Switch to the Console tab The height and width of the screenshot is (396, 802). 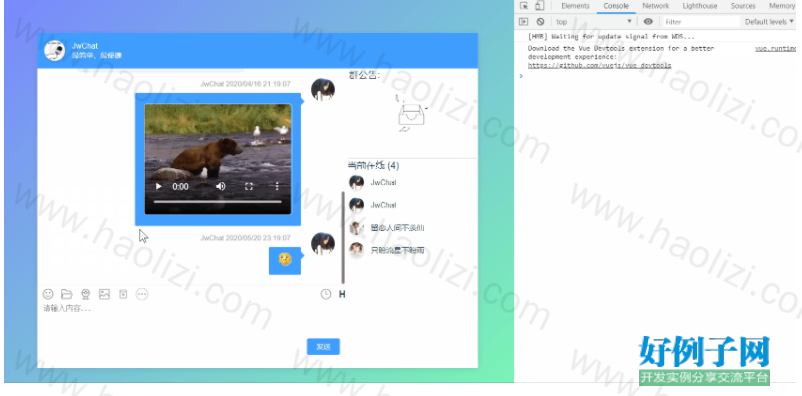(616, 6)
